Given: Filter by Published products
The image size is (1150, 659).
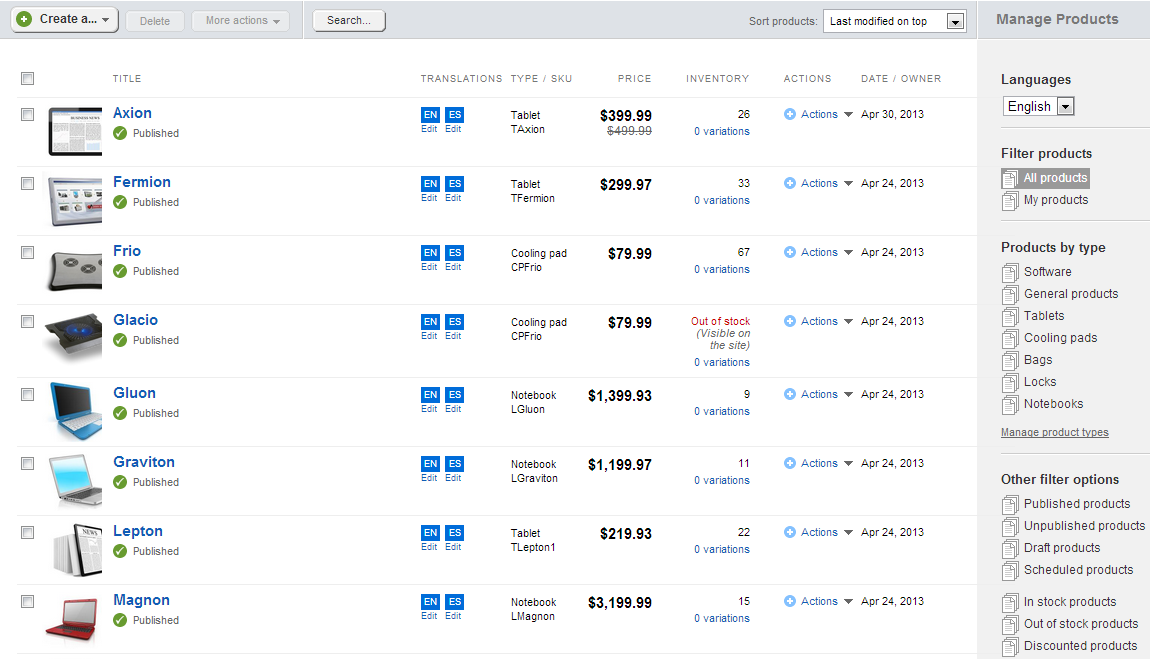Looking at the screenshot, I should pos(1076,504).
